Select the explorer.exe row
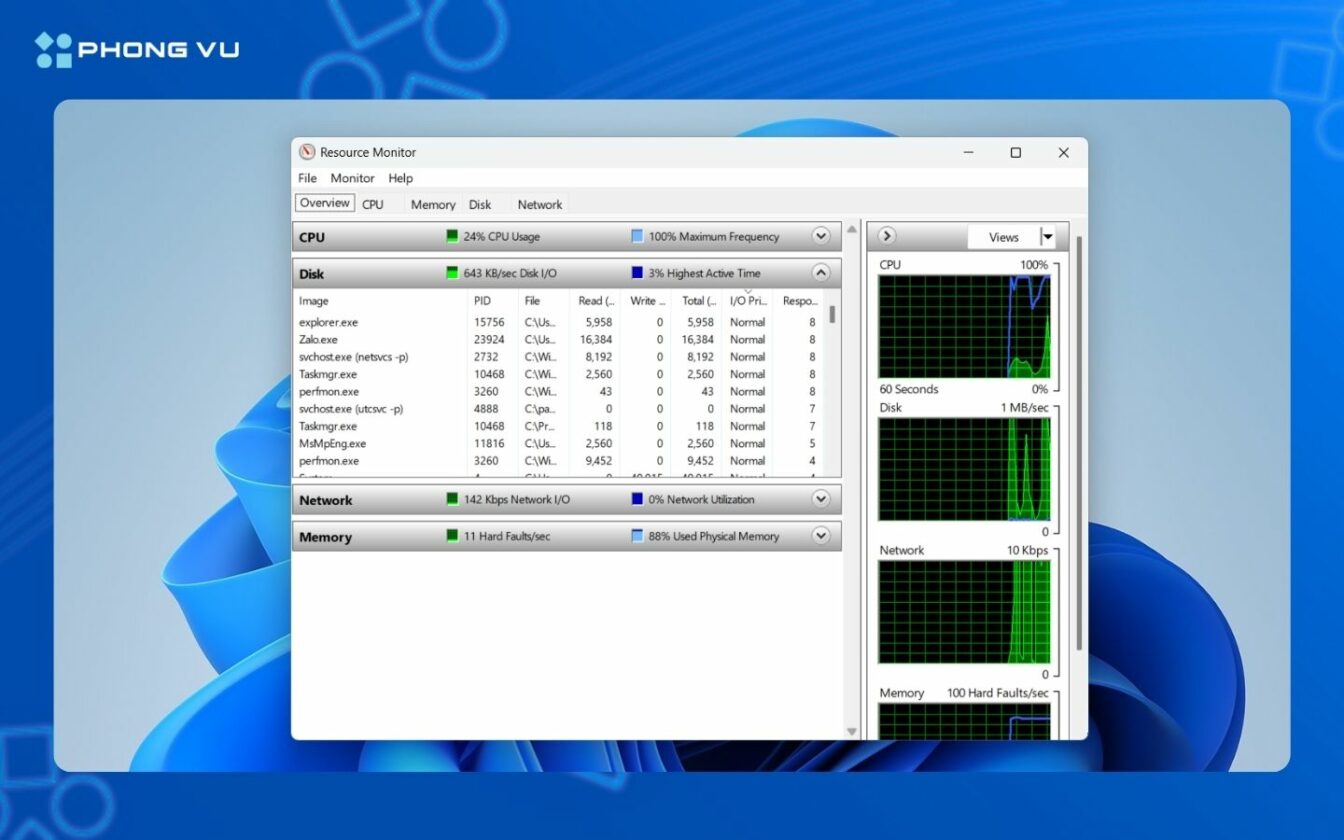Screen dimensions: 1344x840 click(x=559, y=322)
